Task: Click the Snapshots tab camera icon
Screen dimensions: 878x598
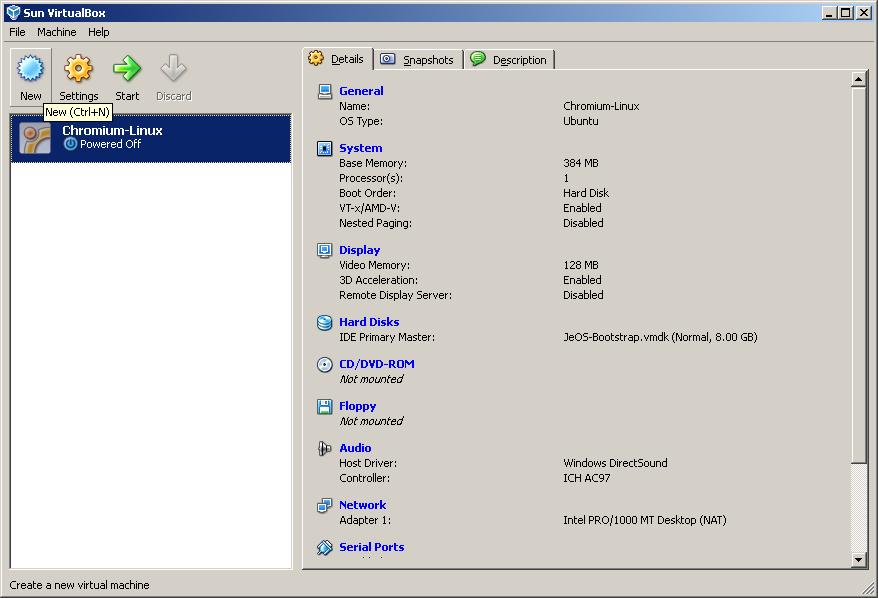Action: coord(388,59)
